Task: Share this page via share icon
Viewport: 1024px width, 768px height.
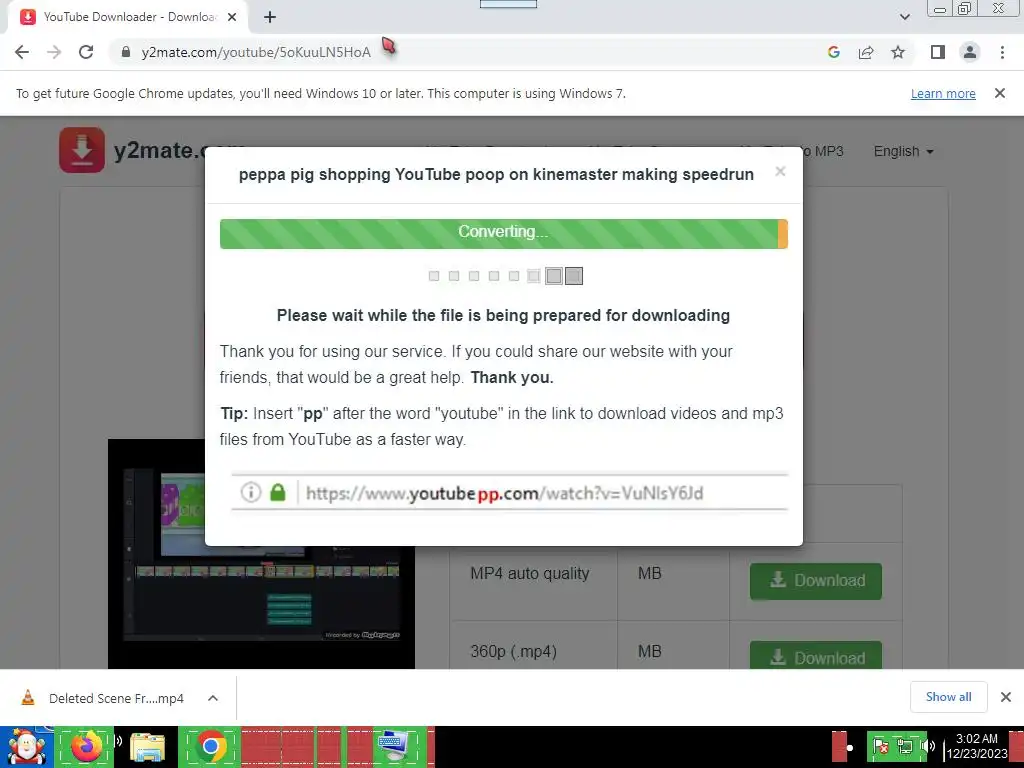Action: click(x=866, y=52)
